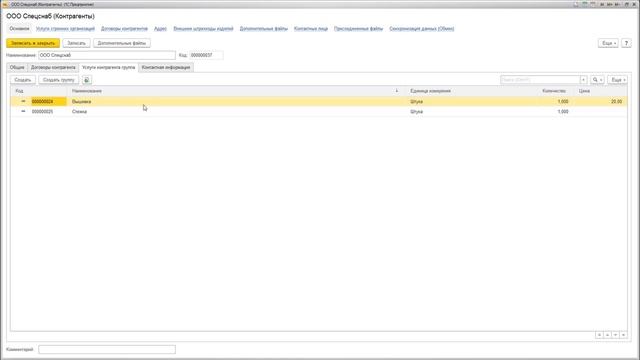640x360 pixels.
Task: Click quantity 1,000 in the Вышивка row
Action: pyautogui.click(x=563, y=102)
